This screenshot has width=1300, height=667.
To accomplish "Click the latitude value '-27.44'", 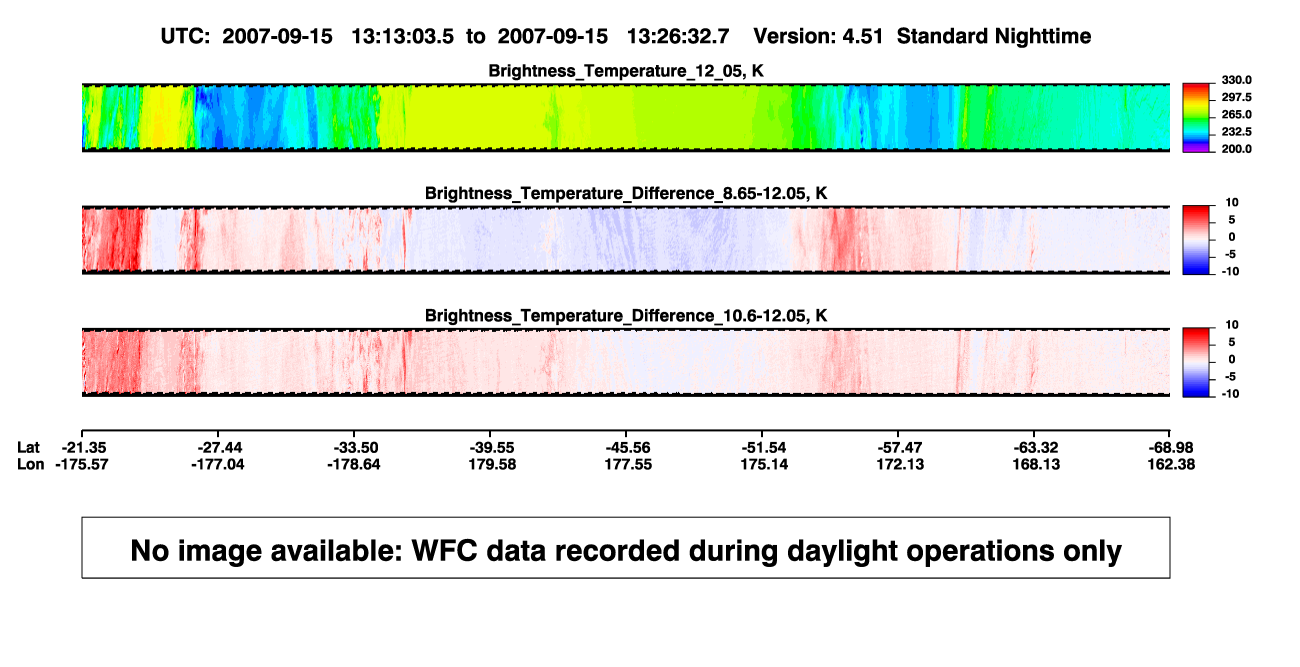I will pyautogui.click(x=220, y=447).
